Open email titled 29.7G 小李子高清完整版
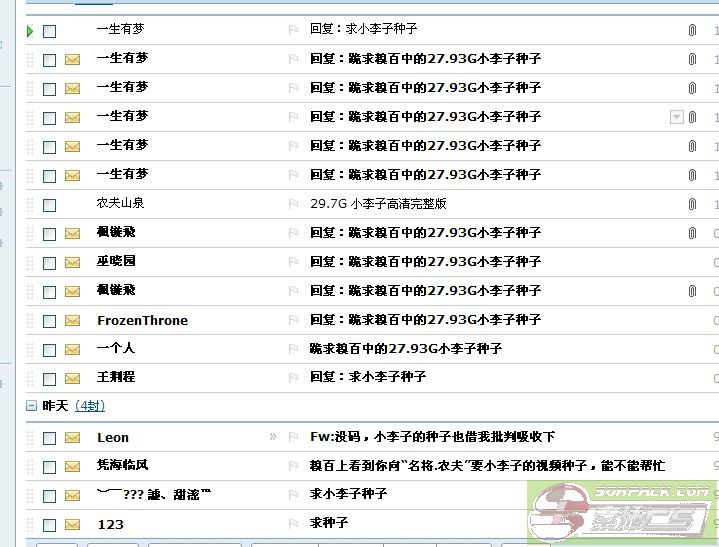The width and height of the screenshot is (719, 547). (x=377, y=204)
